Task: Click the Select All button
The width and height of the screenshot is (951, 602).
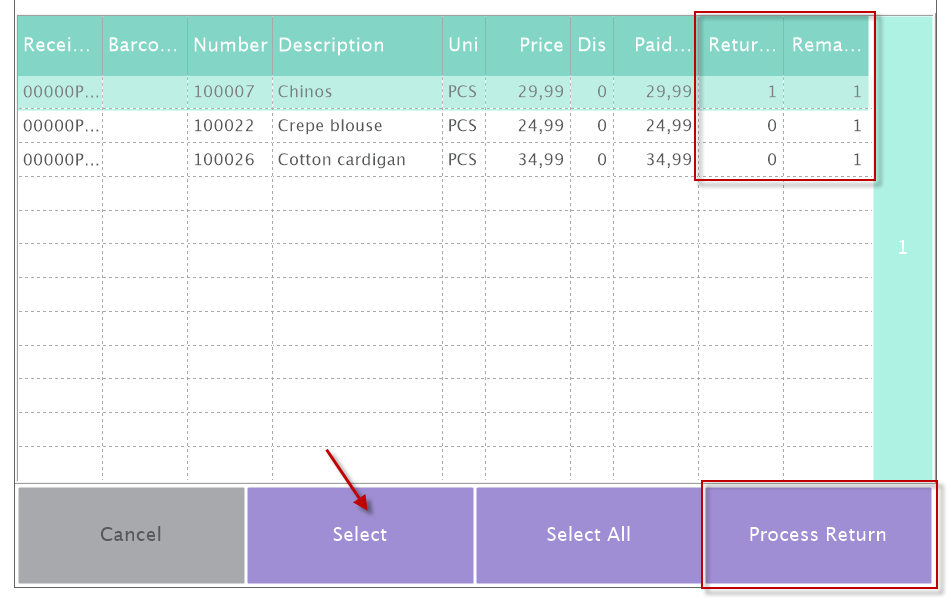Action: pos(588,535)
